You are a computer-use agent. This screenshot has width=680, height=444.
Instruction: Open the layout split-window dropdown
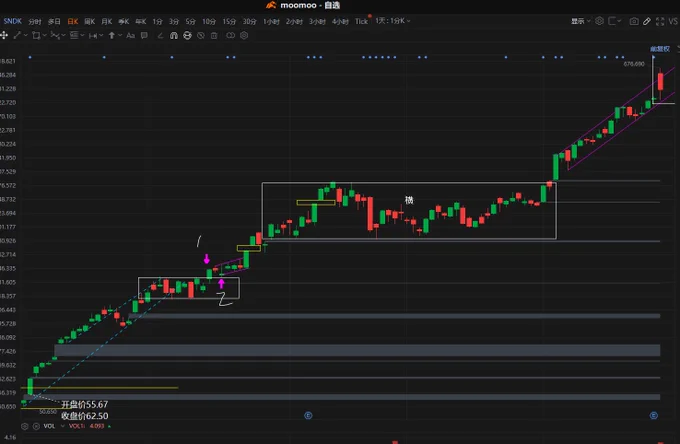pos(615,21)
